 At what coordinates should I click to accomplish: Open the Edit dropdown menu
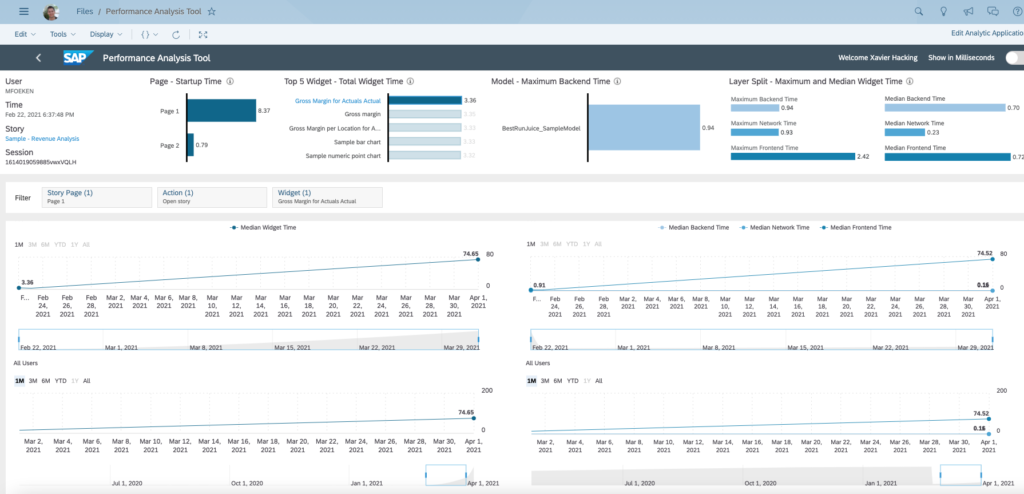click(25, 35)
